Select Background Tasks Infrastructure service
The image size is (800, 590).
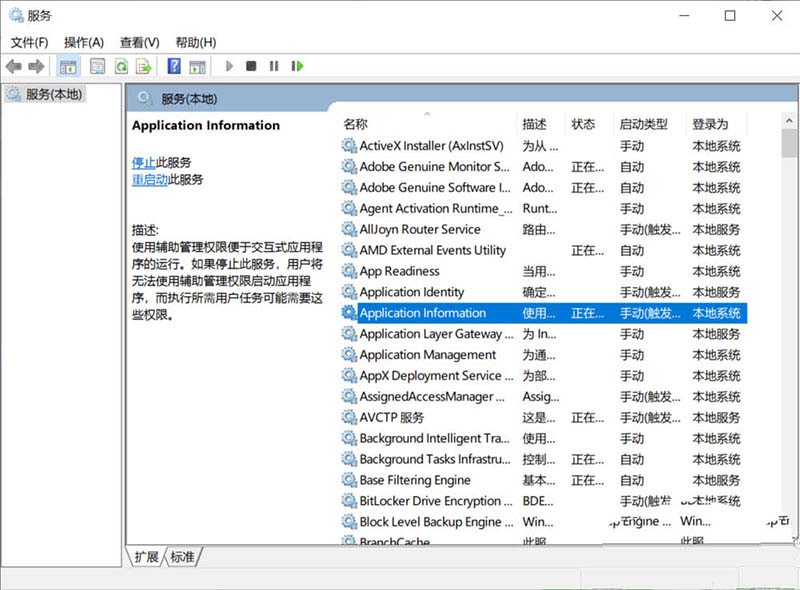click(x=544, y=460)
